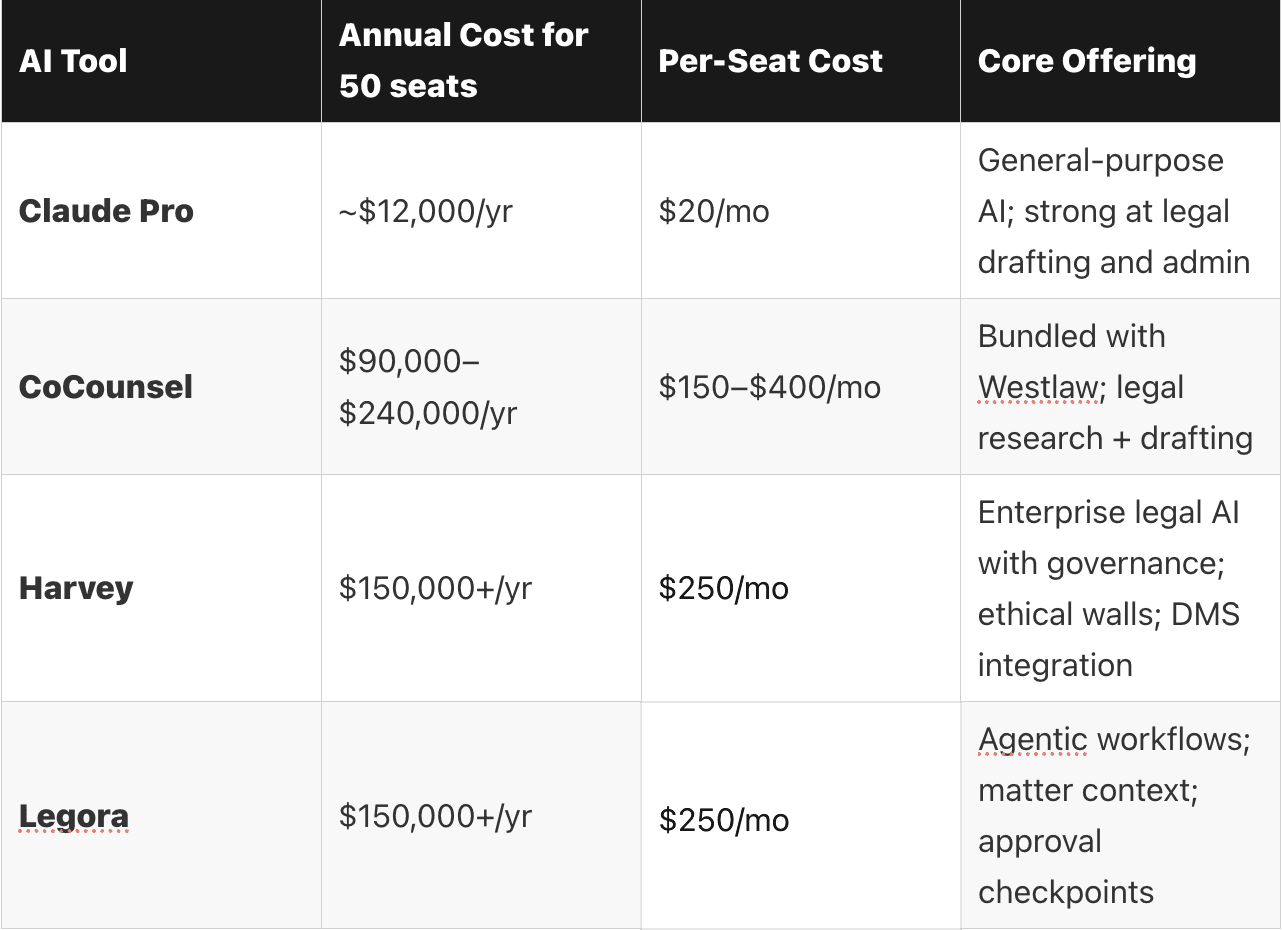Click the underlined word "Westlaw"
This screenshot has height=930, width=1282.
[x=1038, y=387]
